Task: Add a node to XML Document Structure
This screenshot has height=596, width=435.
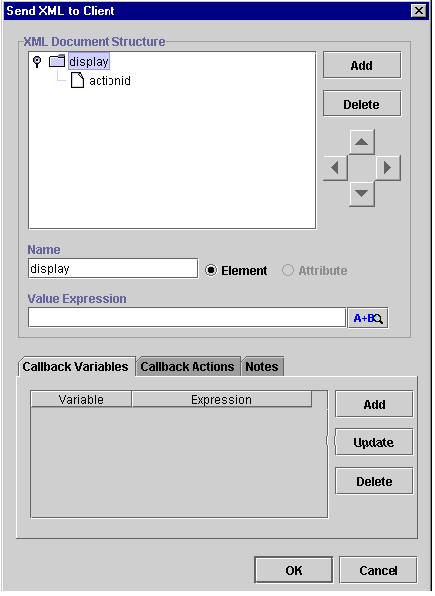Action: coord(362,65)
